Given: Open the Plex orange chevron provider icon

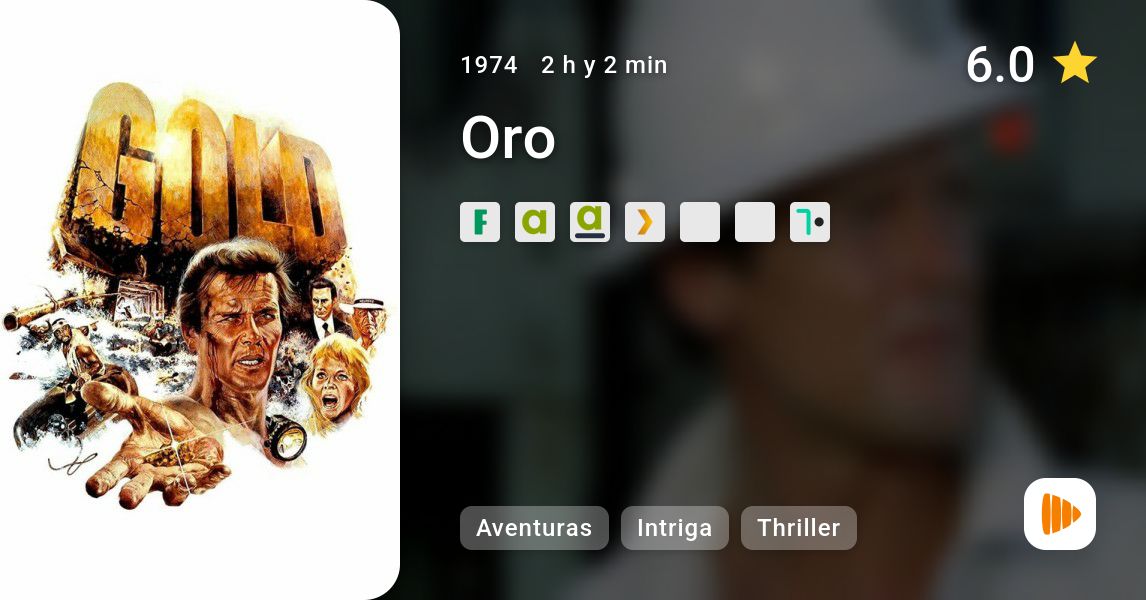Looking at the screenshot, I should coord(645,222).
